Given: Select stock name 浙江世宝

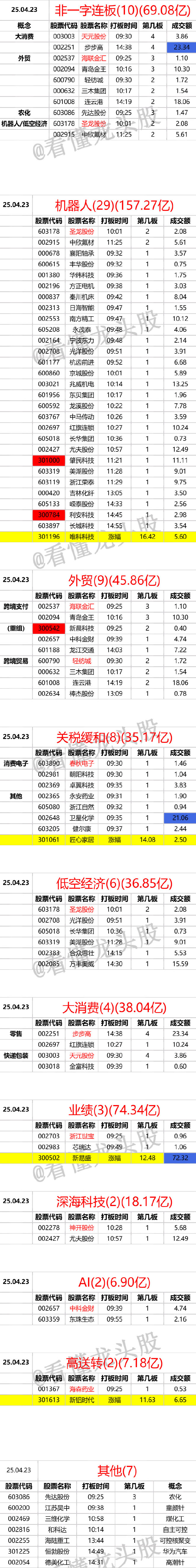Looking at the screenshot, I should [x=81, y=1136].
